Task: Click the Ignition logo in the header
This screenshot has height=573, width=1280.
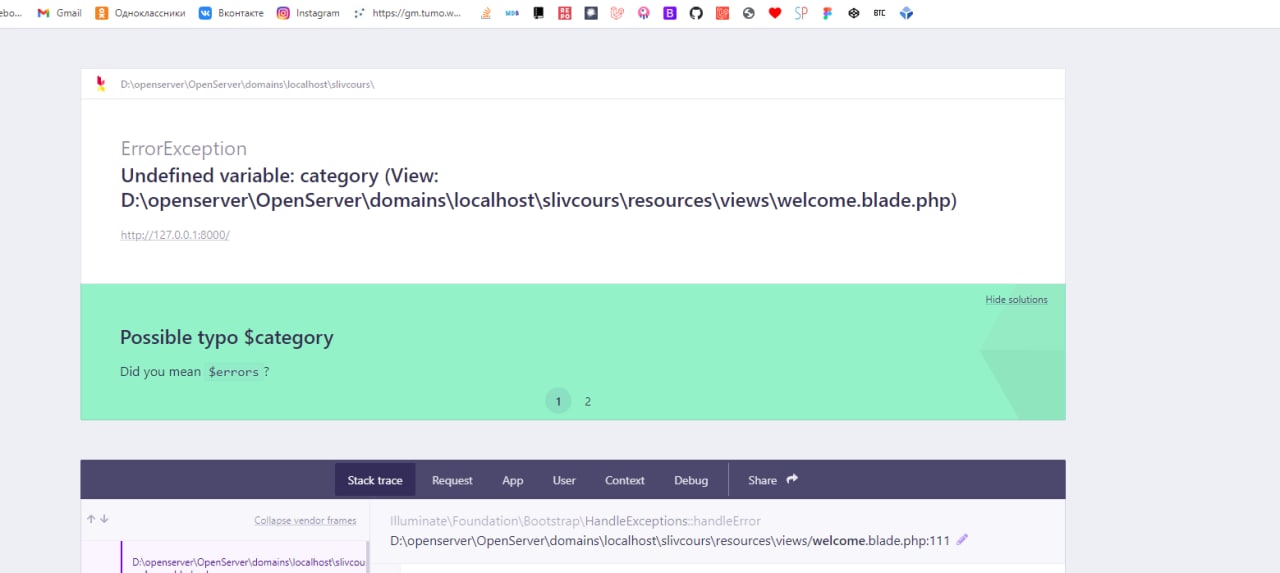Action: point(100,84)
